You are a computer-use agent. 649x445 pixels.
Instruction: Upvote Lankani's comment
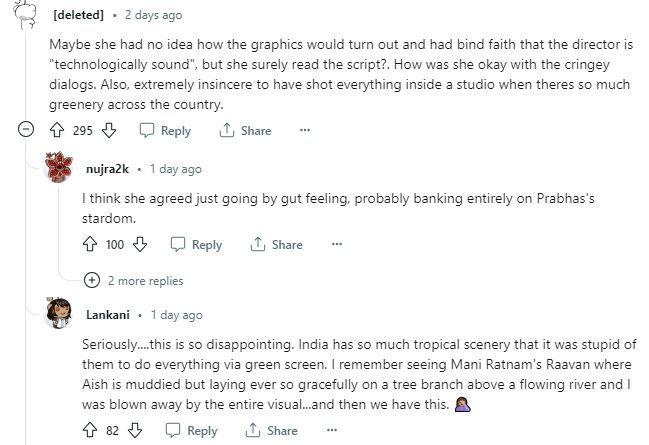pos(92,430)
